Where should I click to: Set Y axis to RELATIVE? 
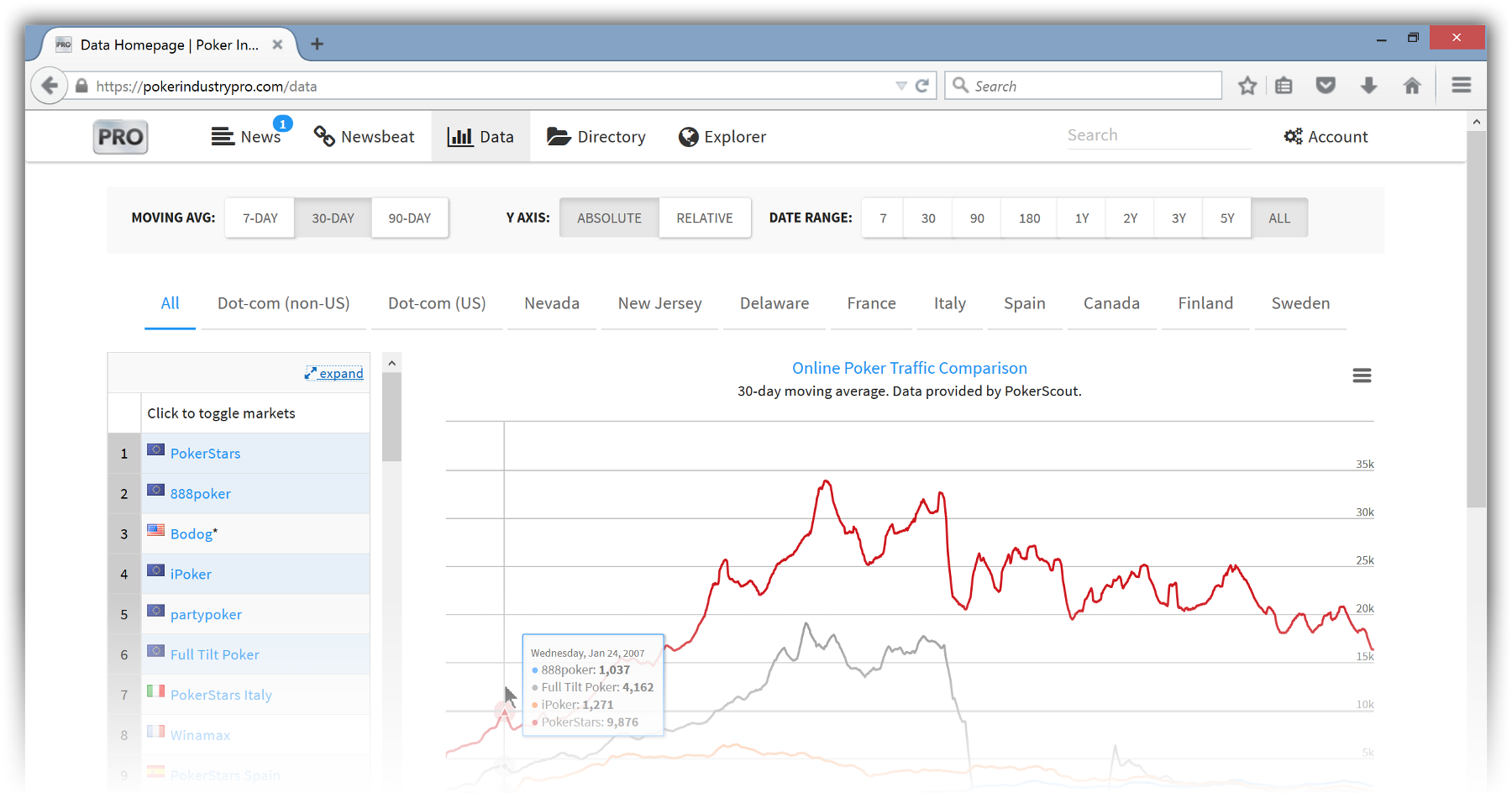[705, 218]
